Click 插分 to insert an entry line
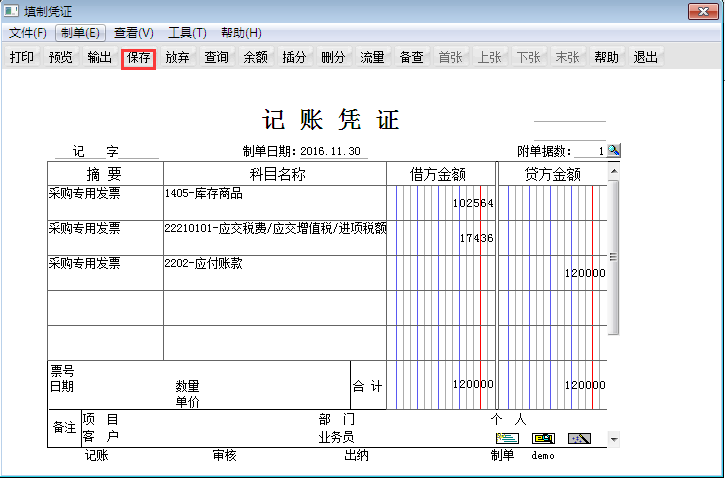This screenshot has width=725, height=479. 294,58
